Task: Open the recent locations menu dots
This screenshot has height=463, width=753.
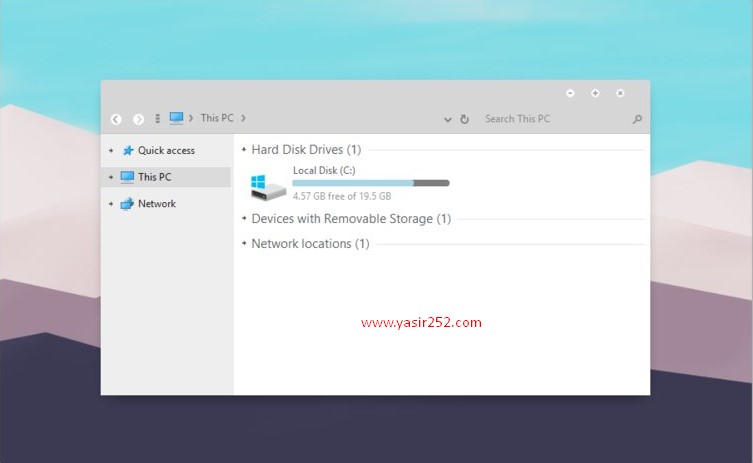Action: click(x=158, y=119)
